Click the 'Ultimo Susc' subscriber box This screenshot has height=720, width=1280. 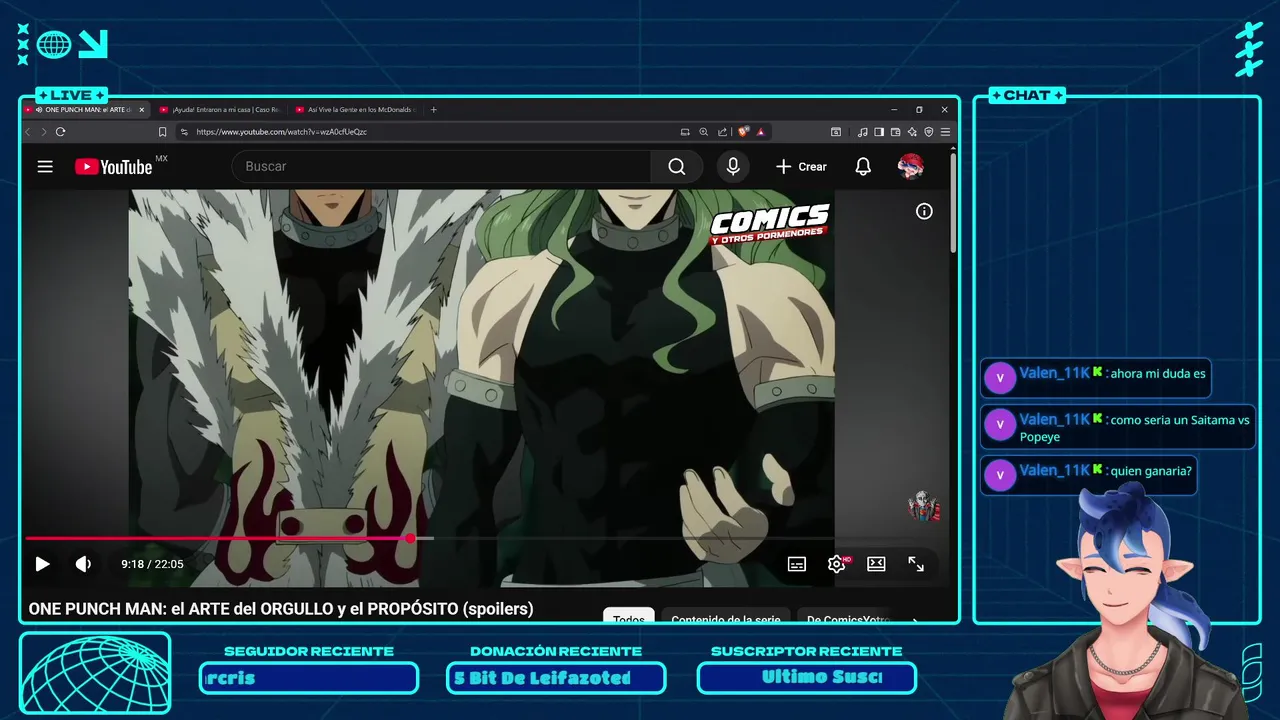(x=806, y=678)
